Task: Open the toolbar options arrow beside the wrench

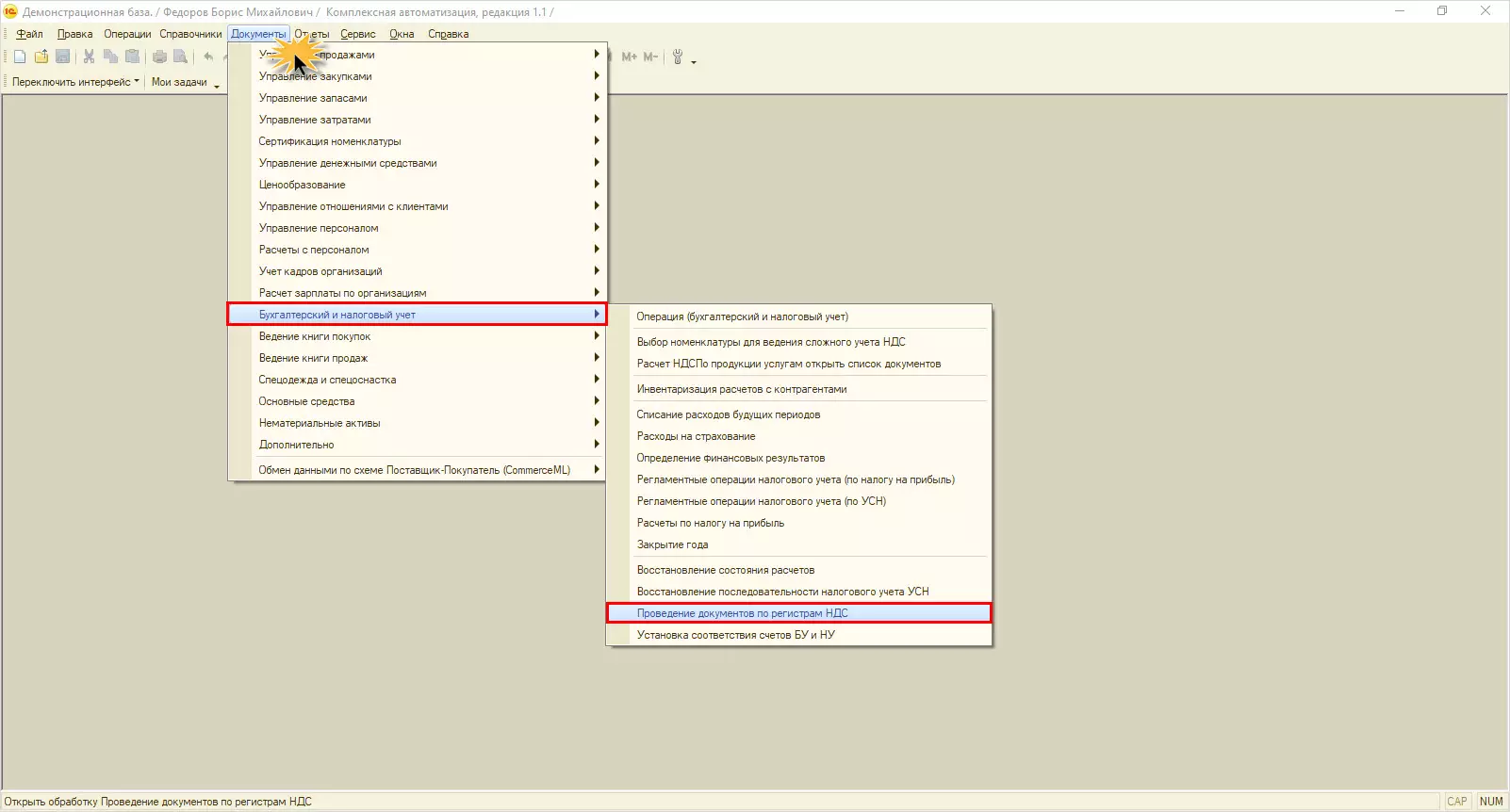Action: [x=694, y=61]
